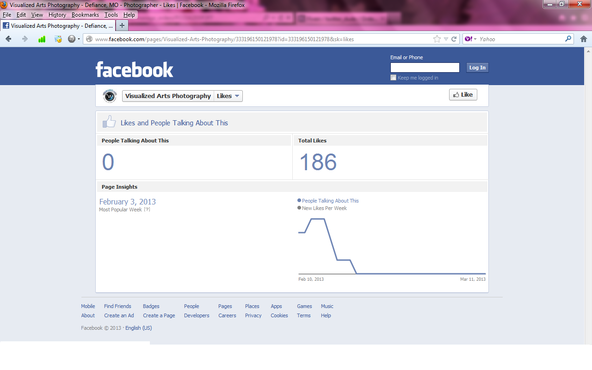Expand the Likes dropdown on page header
The width and height of the screenshot is (592, 370).
228,96
